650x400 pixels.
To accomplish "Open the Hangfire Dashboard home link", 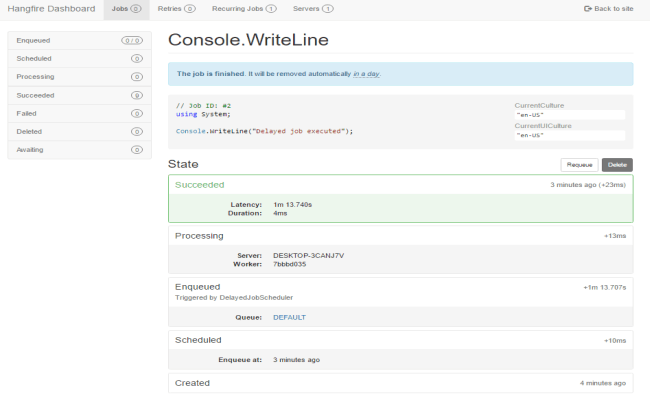I will [x=51, y=8].
